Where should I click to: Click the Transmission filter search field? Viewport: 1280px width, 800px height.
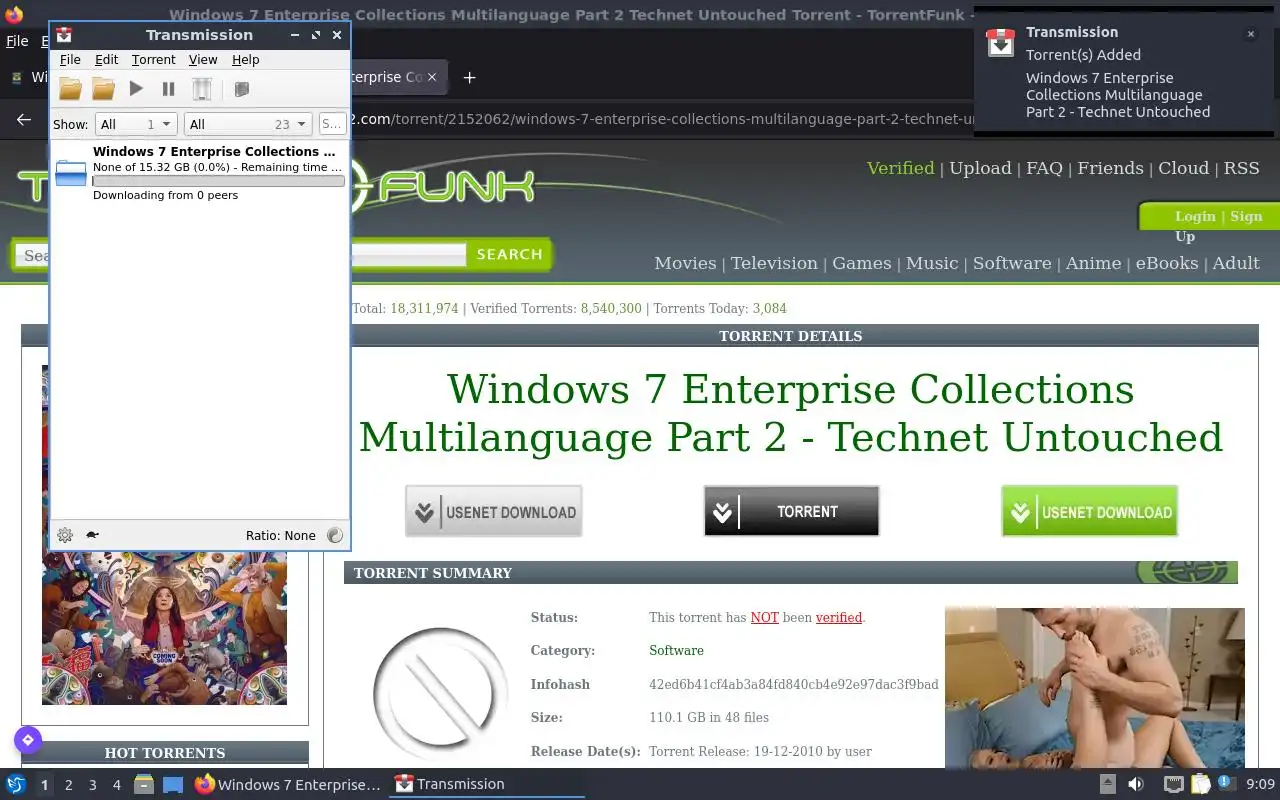[331, 124]
